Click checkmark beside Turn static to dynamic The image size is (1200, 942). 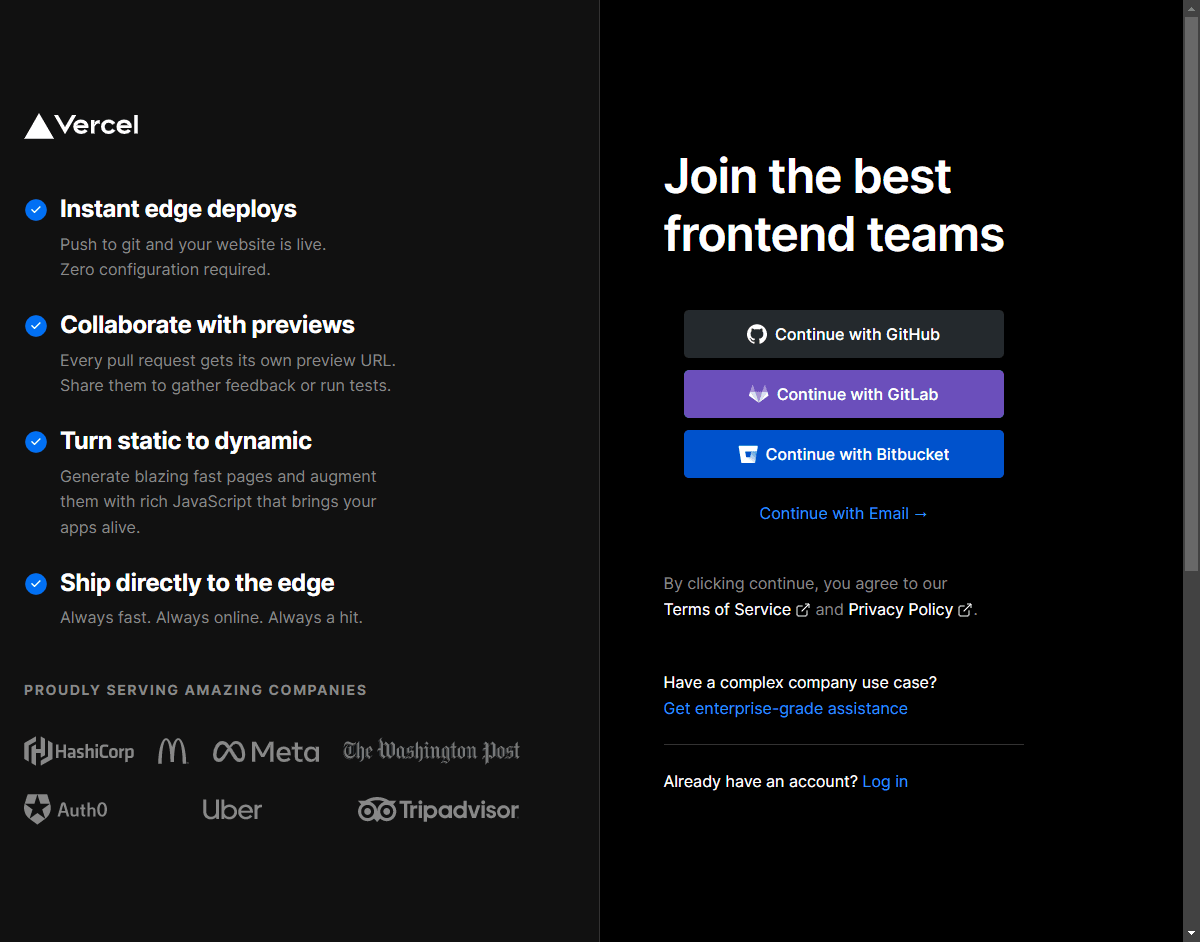(x=36, y=442)
